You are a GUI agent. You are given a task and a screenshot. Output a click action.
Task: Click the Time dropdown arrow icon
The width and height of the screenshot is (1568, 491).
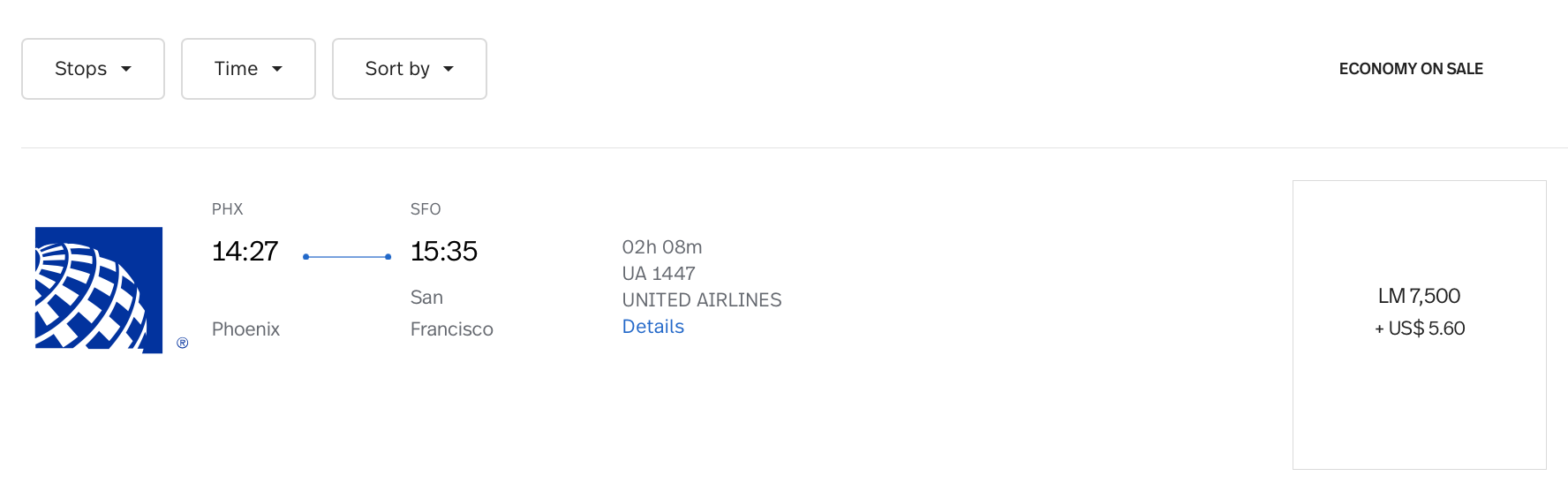(277, 69)
